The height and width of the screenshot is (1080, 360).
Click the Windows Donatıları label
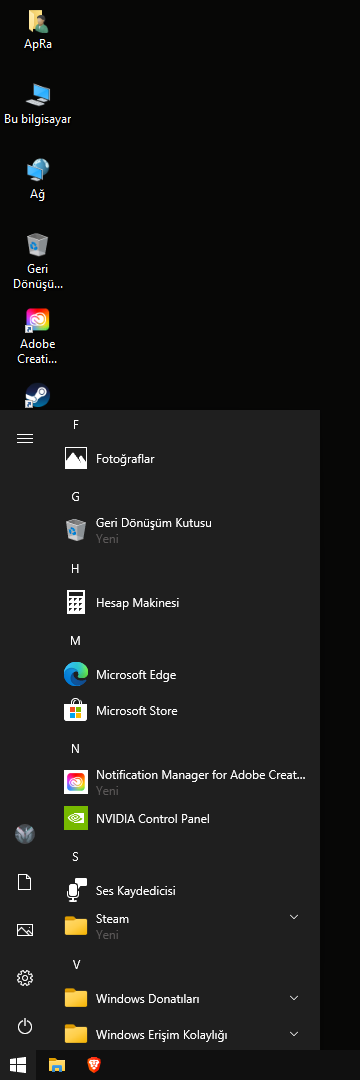[x=148, y=999]
